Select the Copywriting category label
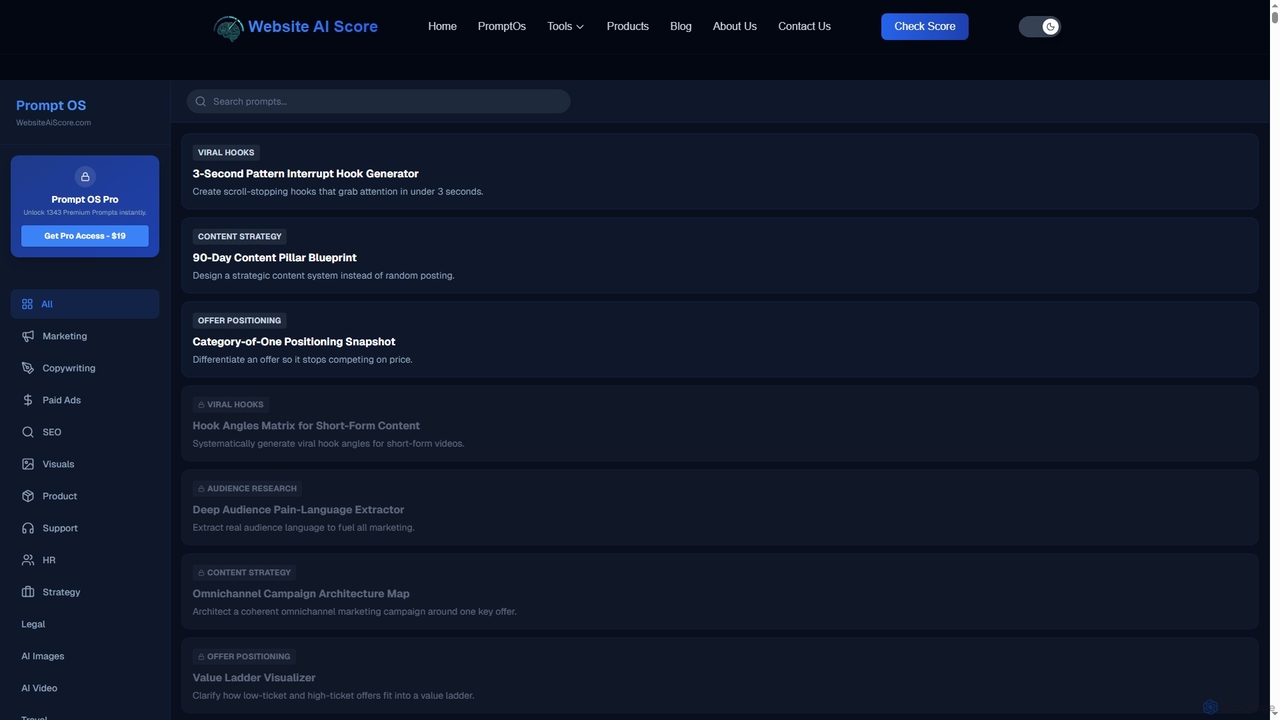Screen dimensions: 1280x720 [69, 368]
